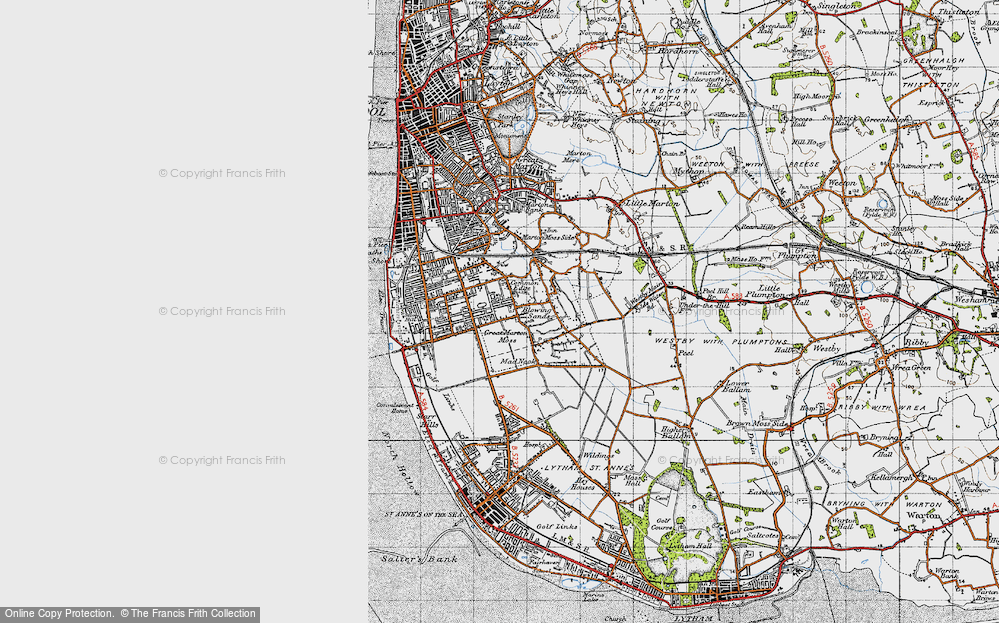Click the red 'B.5261' road number

pyautogui.click(x=510, y=404)
